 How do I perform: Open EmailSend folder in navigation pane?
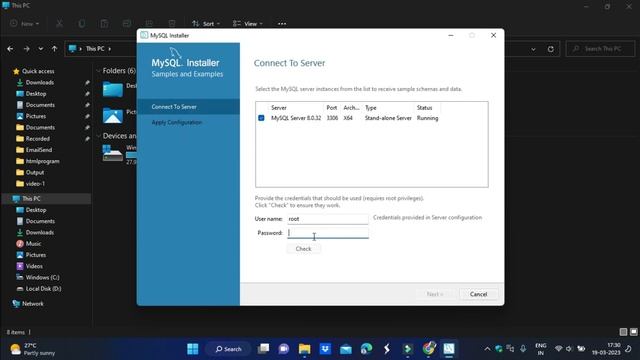(39, 150)
